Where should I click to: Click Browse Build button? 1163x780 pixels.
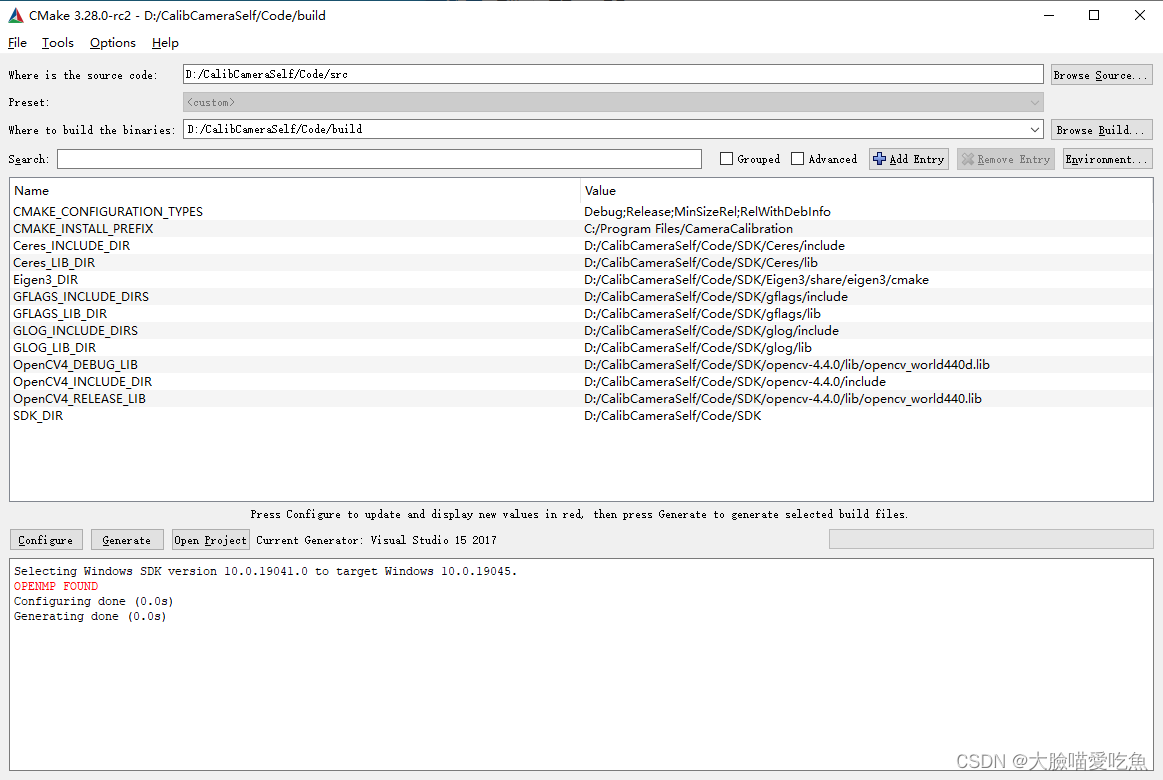(1101, 130)
